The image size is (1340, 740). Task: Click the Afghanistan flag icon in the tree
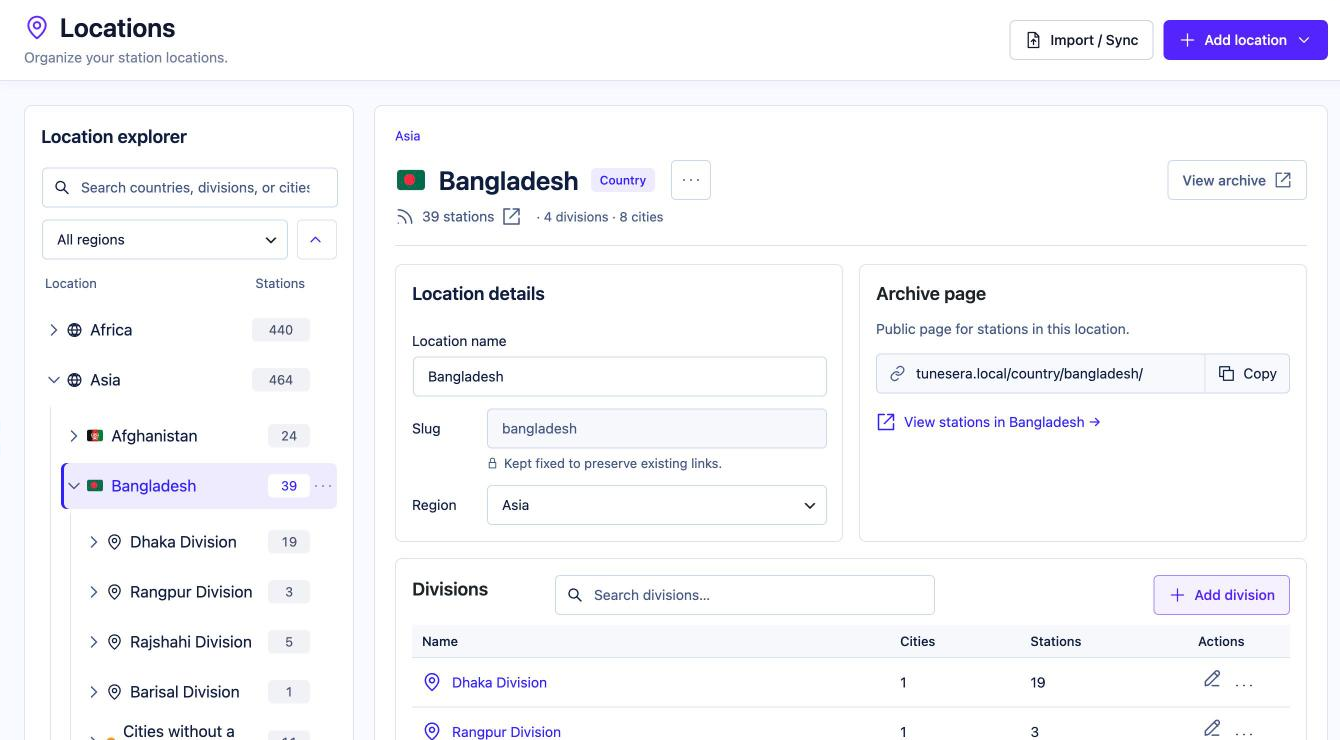tap(95, 436)
